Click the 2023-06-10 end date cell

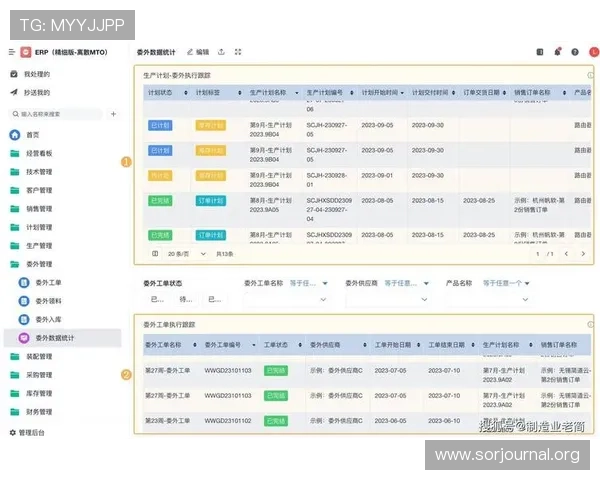click(444, 421)
